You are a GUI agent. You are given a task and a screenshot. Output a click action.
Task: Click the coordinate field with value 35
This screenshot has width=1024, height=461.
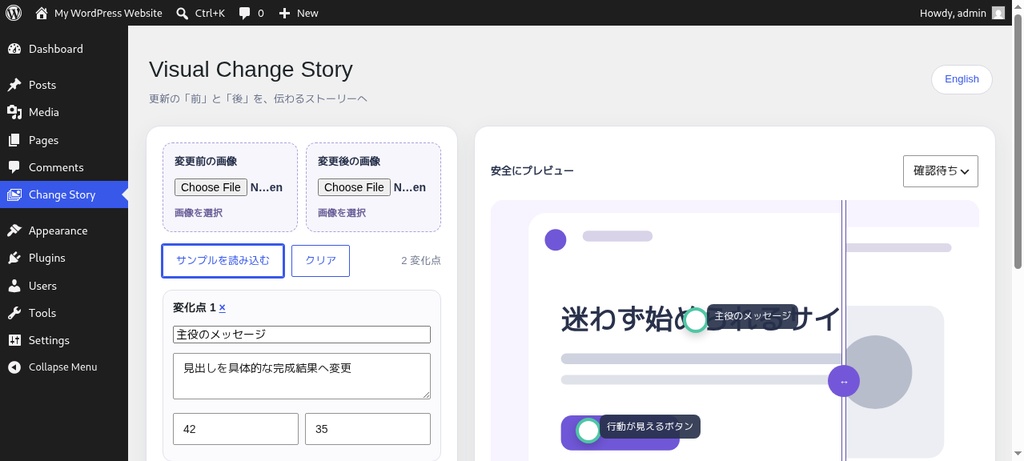tap(368, 429)
